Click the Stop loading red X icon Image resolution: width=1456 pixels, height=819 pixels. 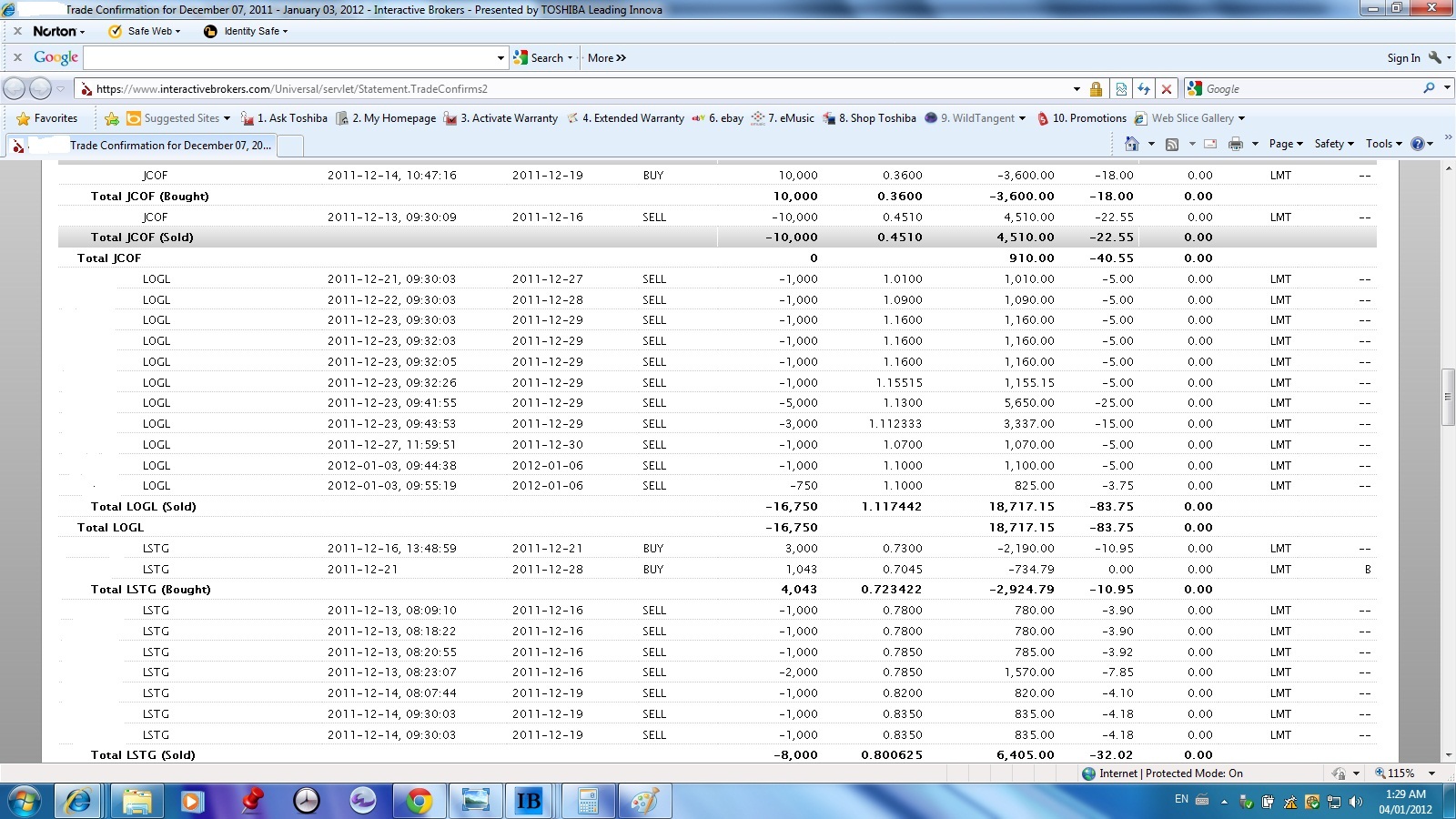tap(1166, 89)
